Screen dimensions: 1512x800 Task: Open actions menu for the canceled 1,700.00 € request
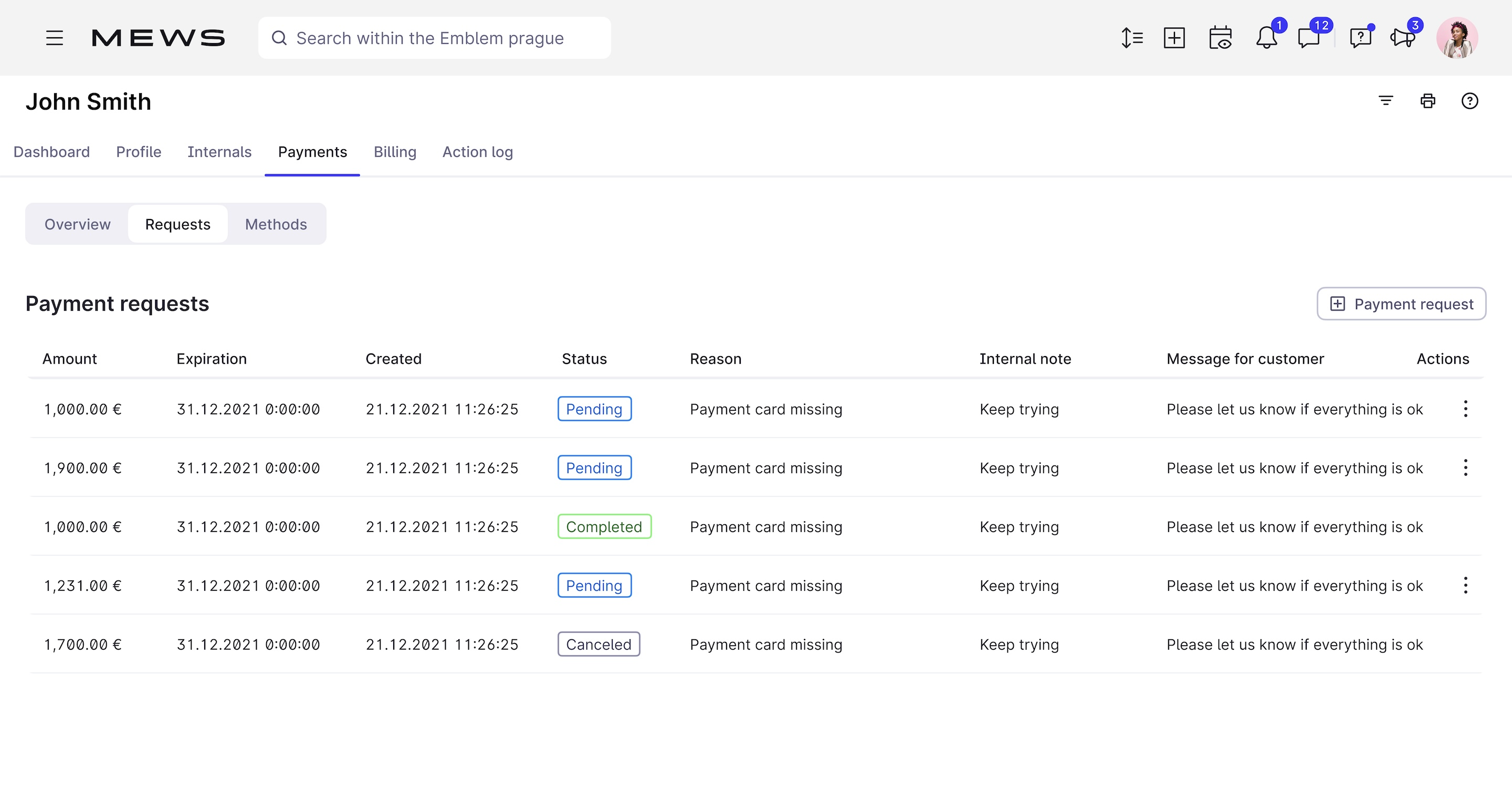(x=1466, y=644)
